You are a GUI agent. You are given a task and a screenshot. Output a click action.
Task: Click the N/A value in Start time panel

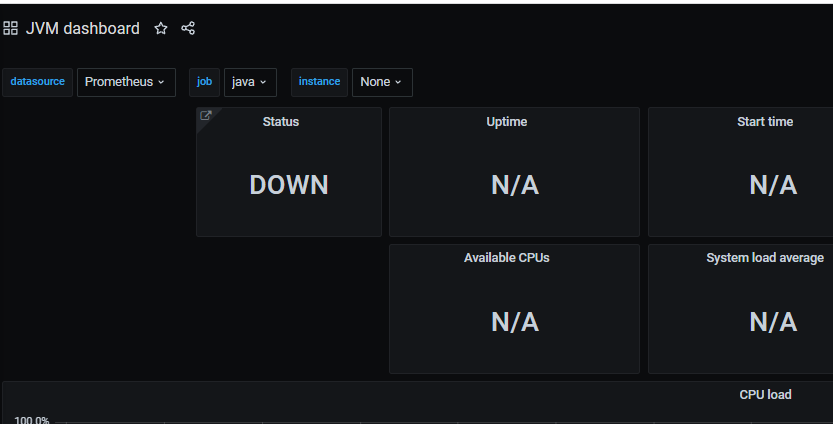(773, 185)
